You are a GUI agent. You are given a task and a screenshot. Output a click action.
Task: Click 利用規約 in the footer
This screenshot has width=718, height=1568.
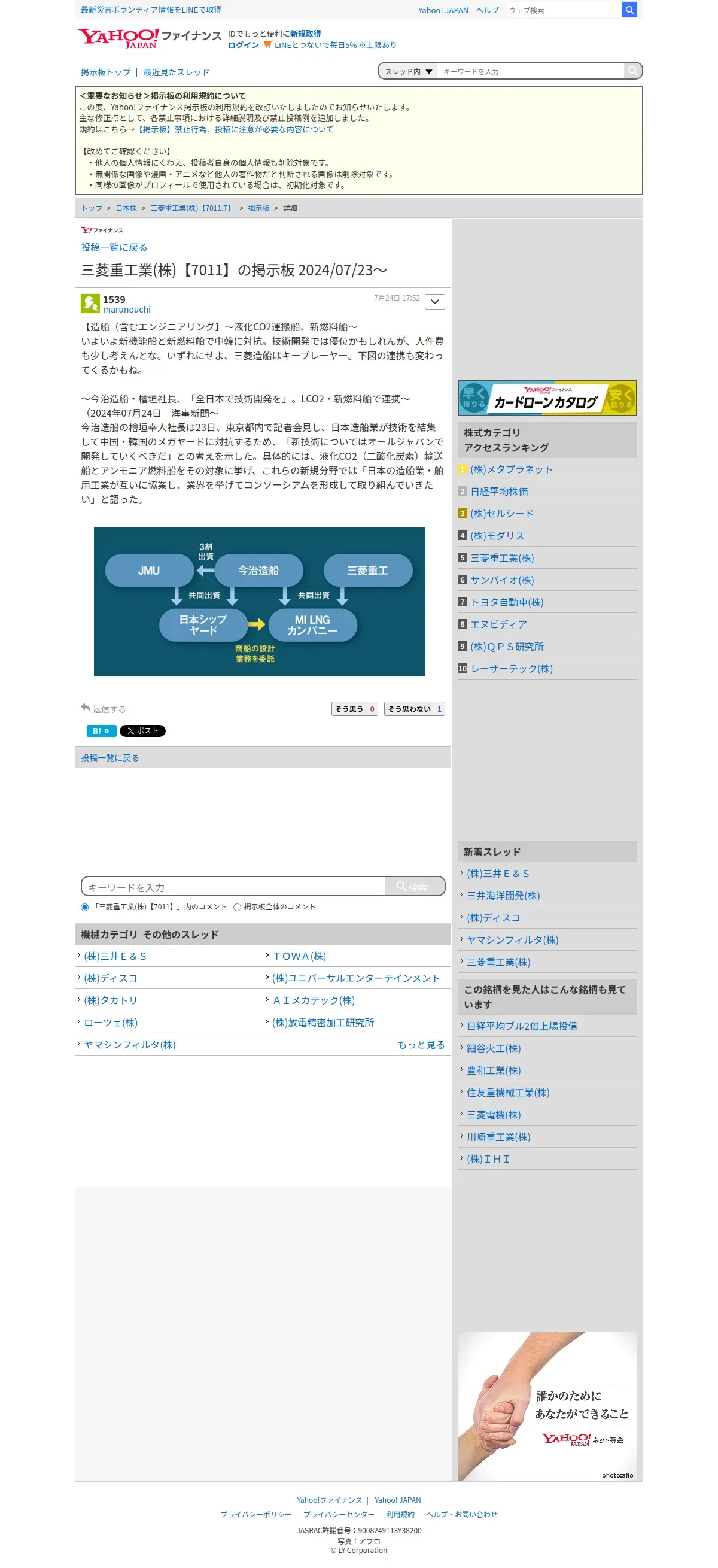click(400, 1515)
